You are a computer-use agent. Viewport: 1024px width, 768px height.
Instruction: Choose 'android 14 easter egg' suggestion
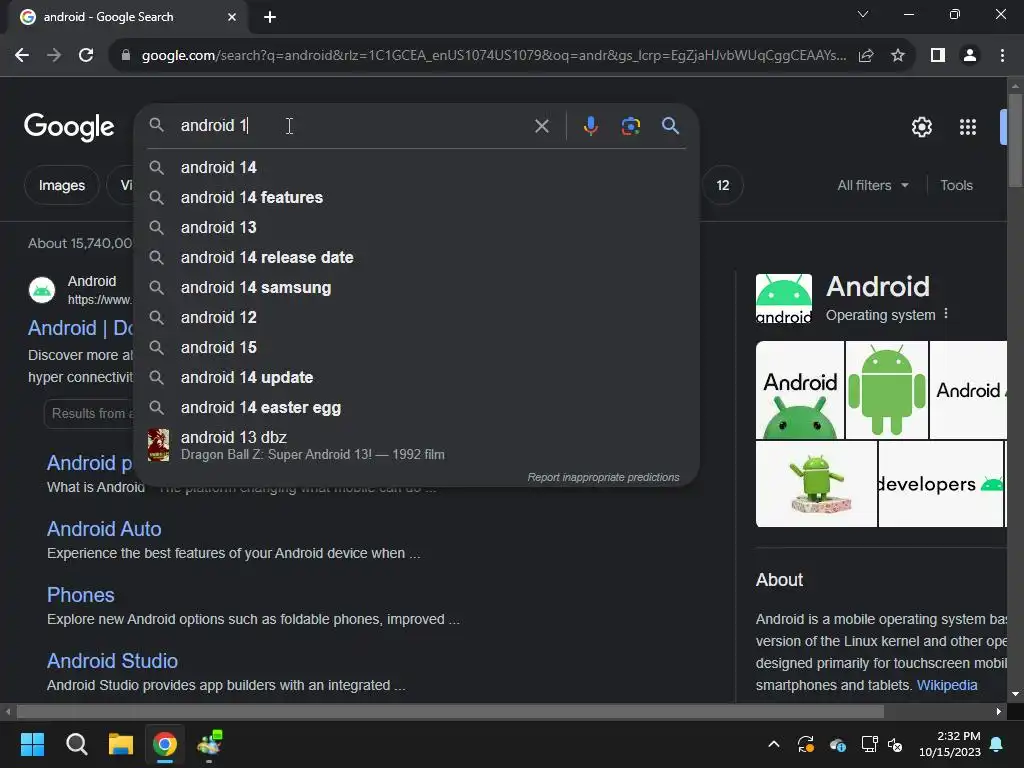[416, 408]
